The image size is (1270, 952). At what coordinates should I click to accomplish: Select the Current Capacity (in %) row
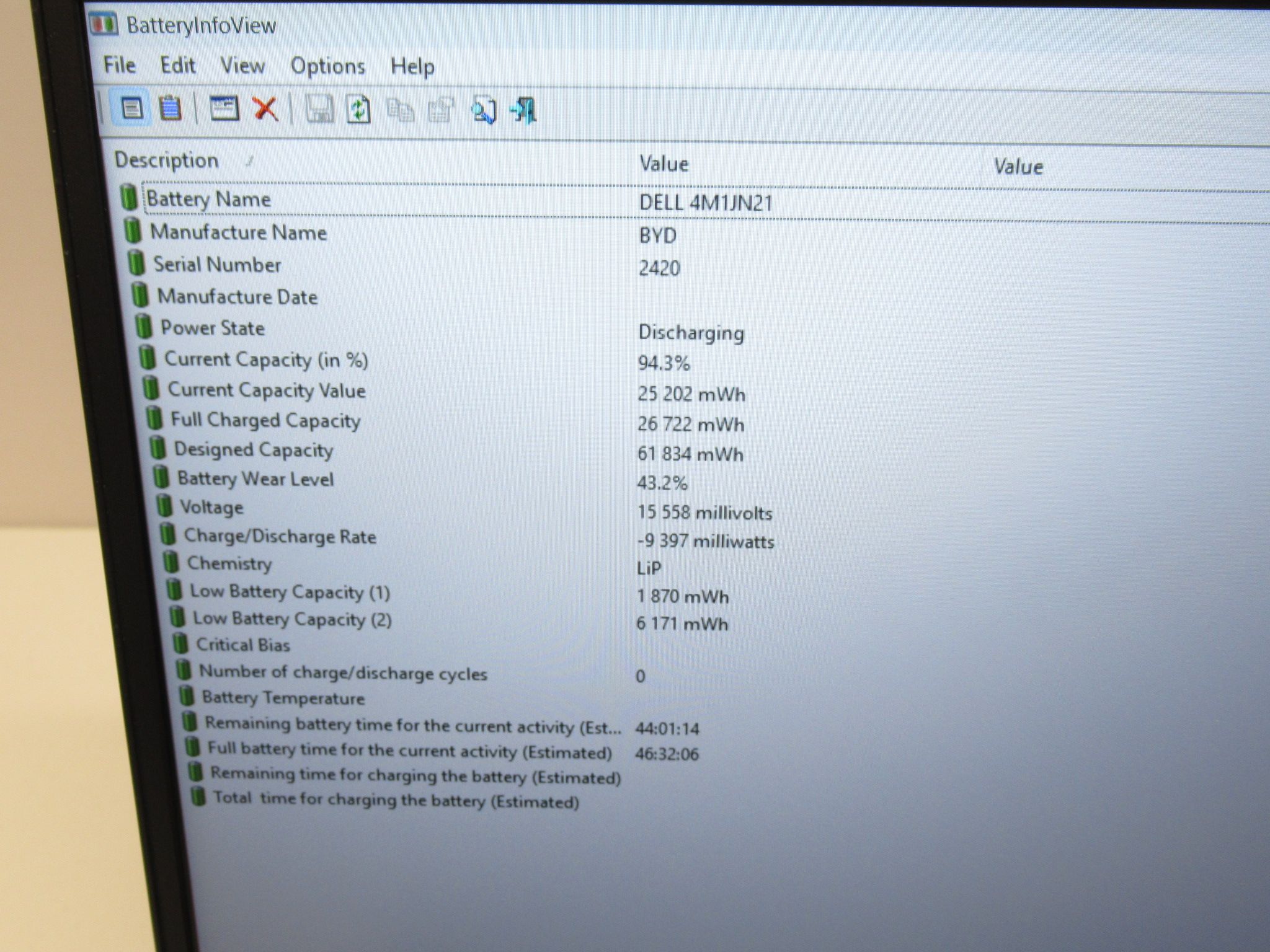[x=266, y=359]
